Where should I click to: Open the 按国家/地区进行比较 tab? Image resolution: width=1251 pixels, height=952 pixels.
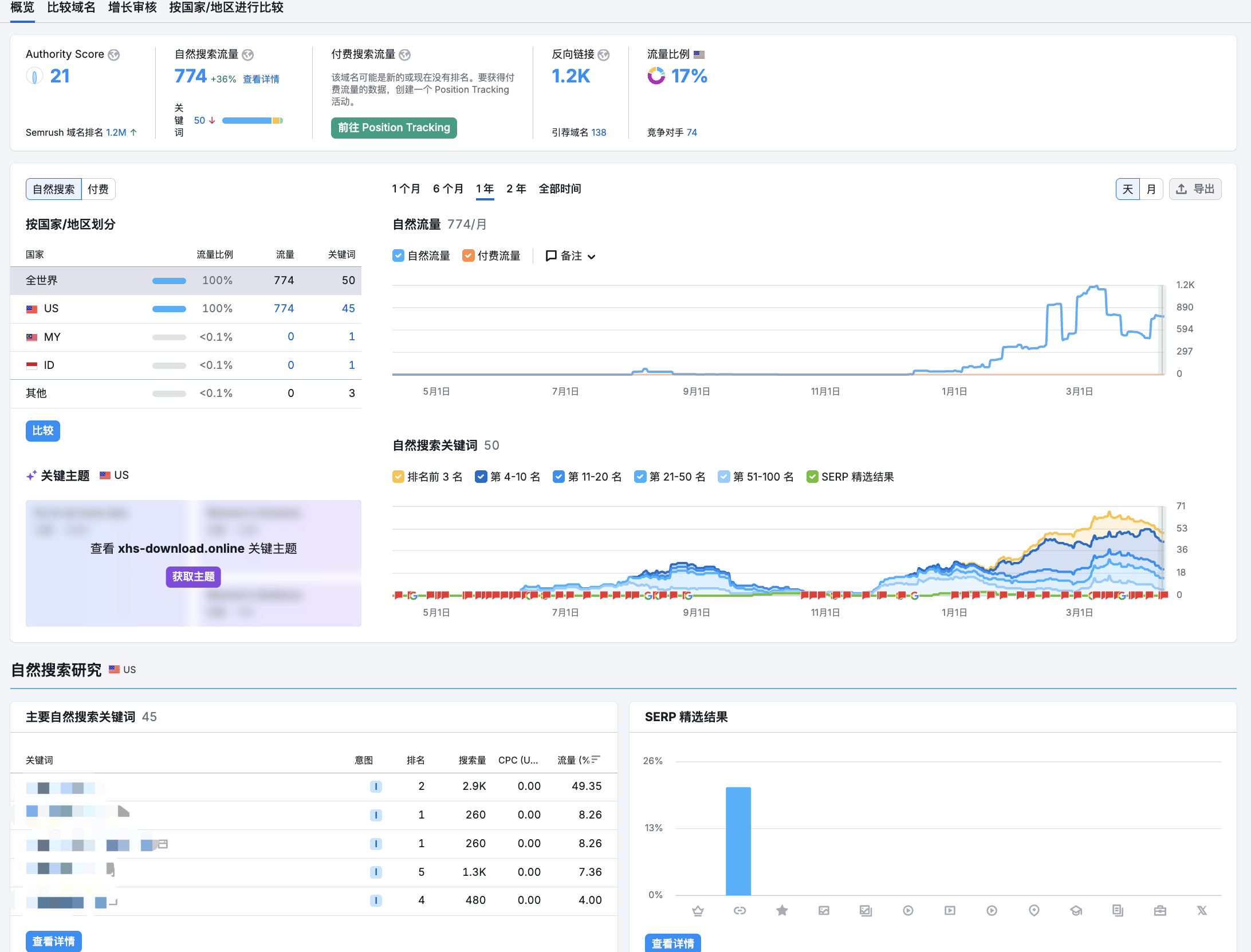[x=226, y=8]
